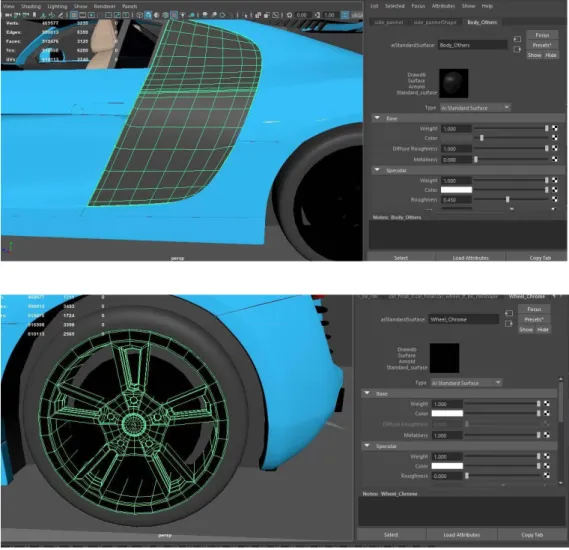Image resolution: width=569 pixels, height=550 pixels.
Task: Click the bookmarks icon in the viewport toolbar
Action: (x=35, y=15)
